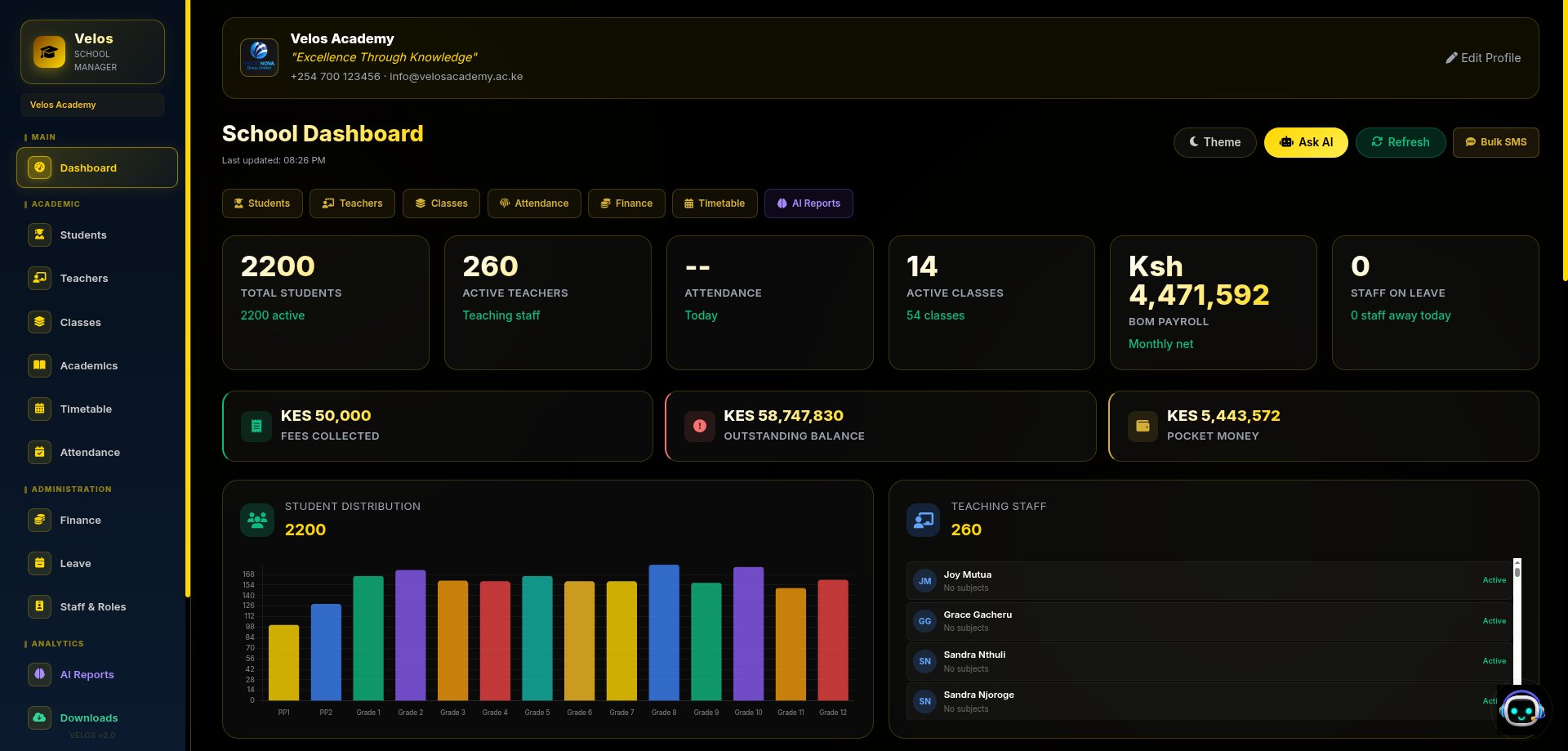Click Edit Profile link
Viewport: 1568px width, 751px height.
(x=1483, y=58)
